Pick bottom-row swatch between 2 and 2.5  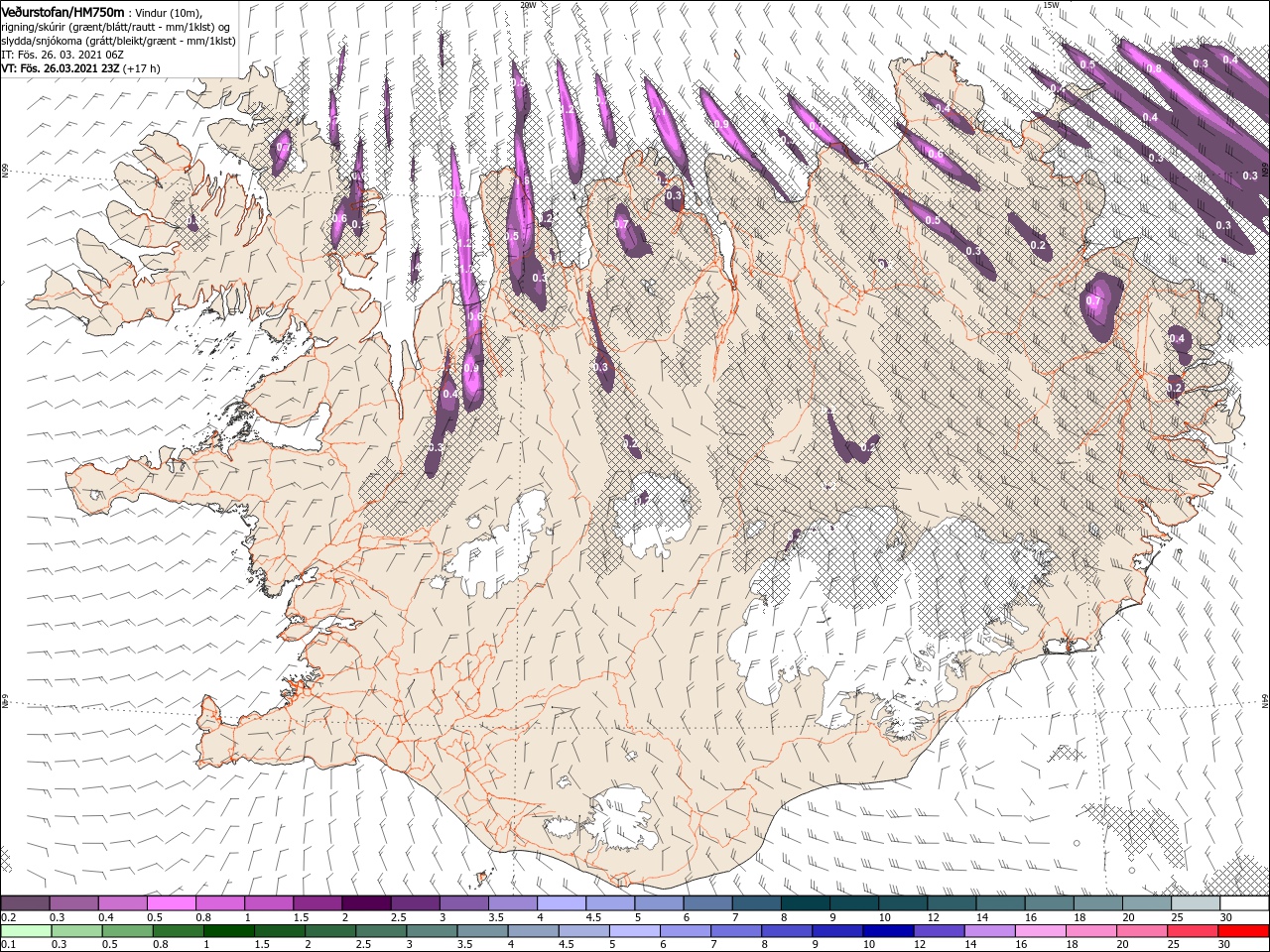331,931
